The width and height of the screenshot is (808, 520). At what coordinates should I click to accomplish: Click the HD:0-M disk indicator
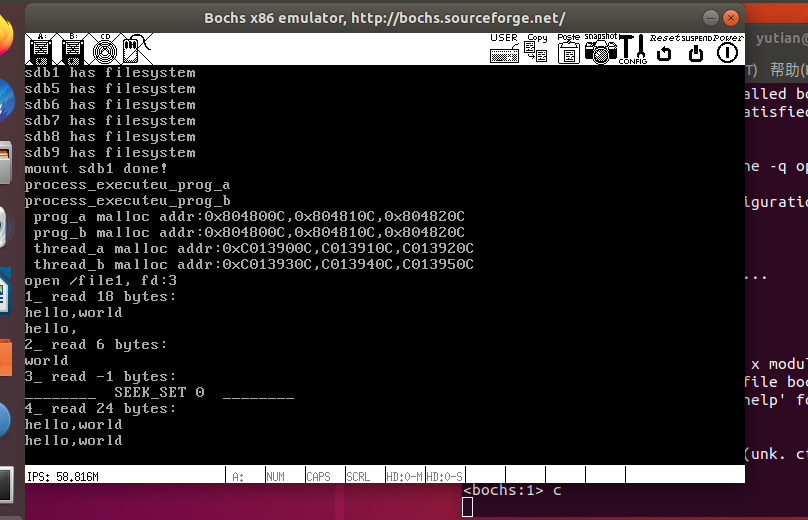coord(404,476)
